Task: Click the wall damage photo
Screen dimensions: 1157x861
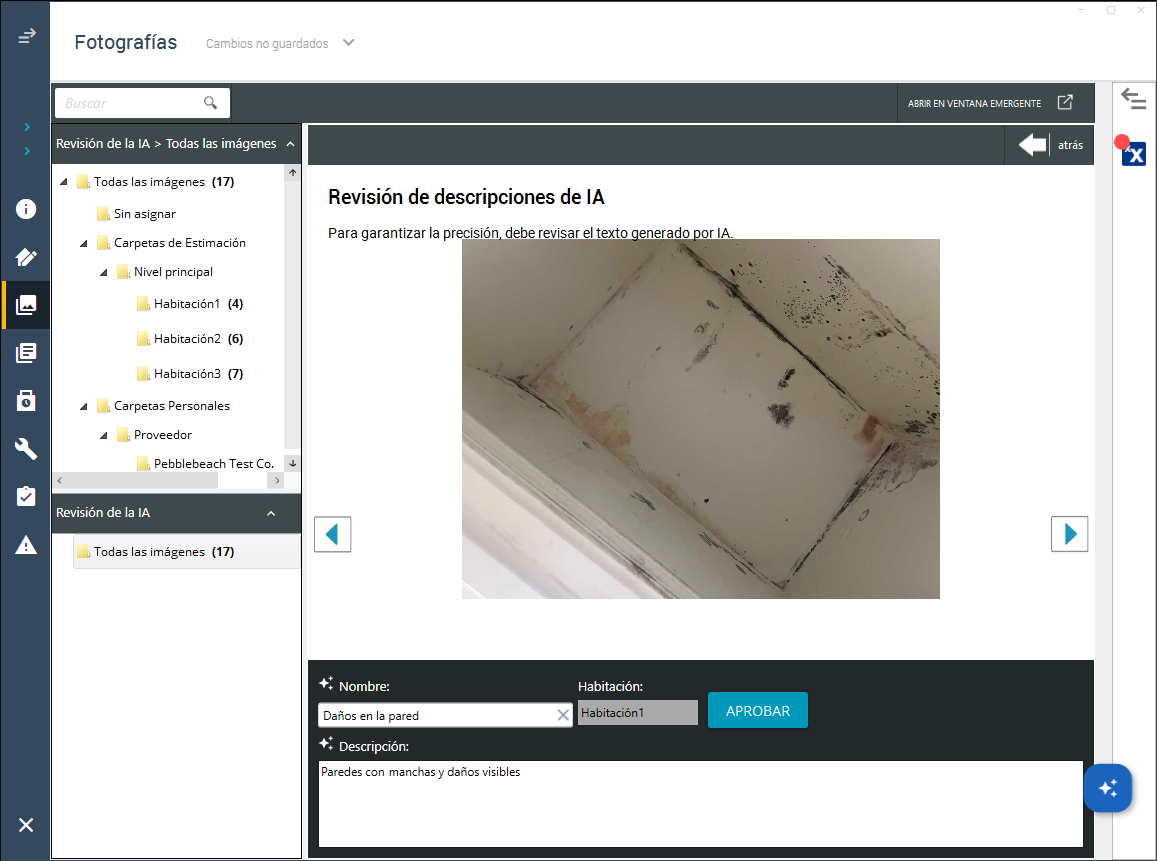Action: coord(700,418)
